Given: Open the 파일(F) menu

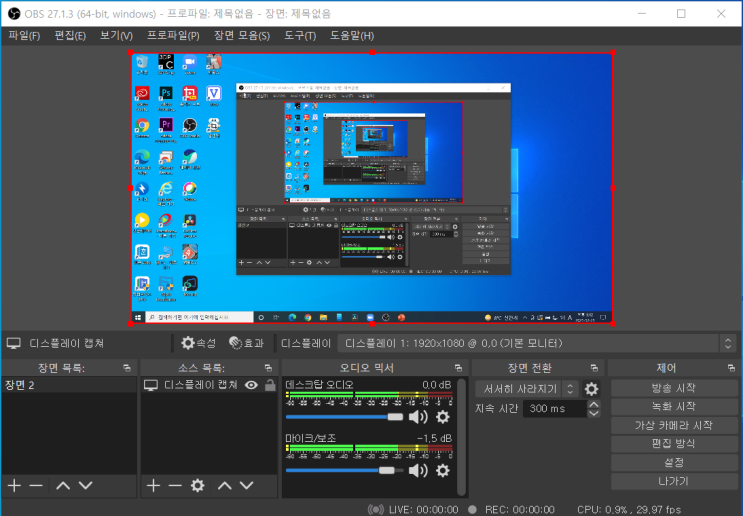Looking at the screenshot, I should coord(24,36).
